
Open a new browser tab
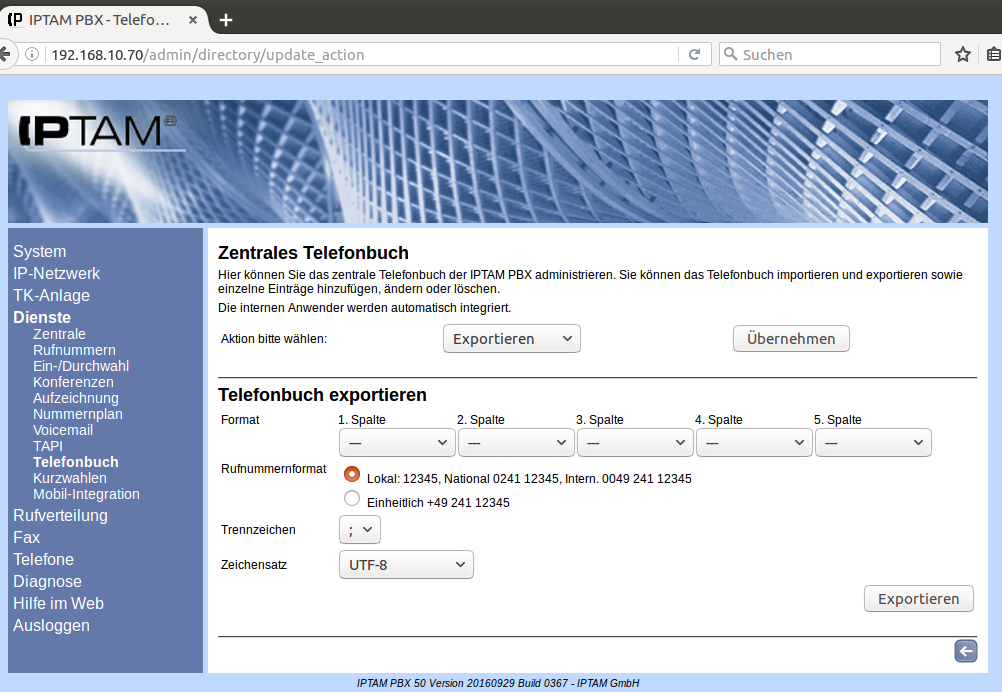226,20
